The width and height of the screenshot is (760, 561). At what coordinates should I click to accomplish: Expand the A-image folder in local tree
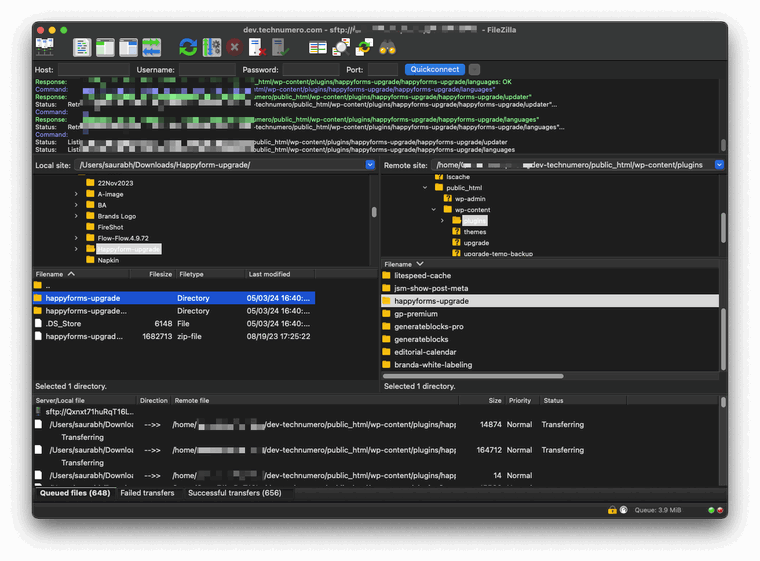click(76, 194)
